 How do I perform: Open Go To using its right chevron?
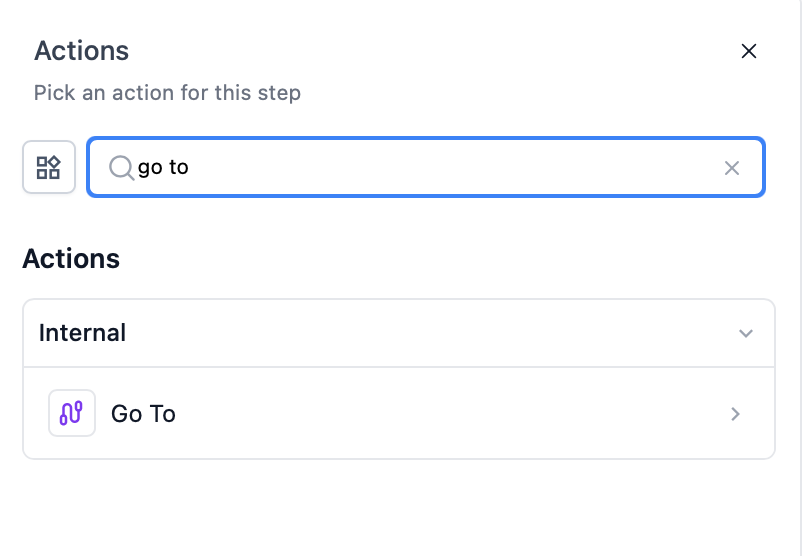coord(736,414)
